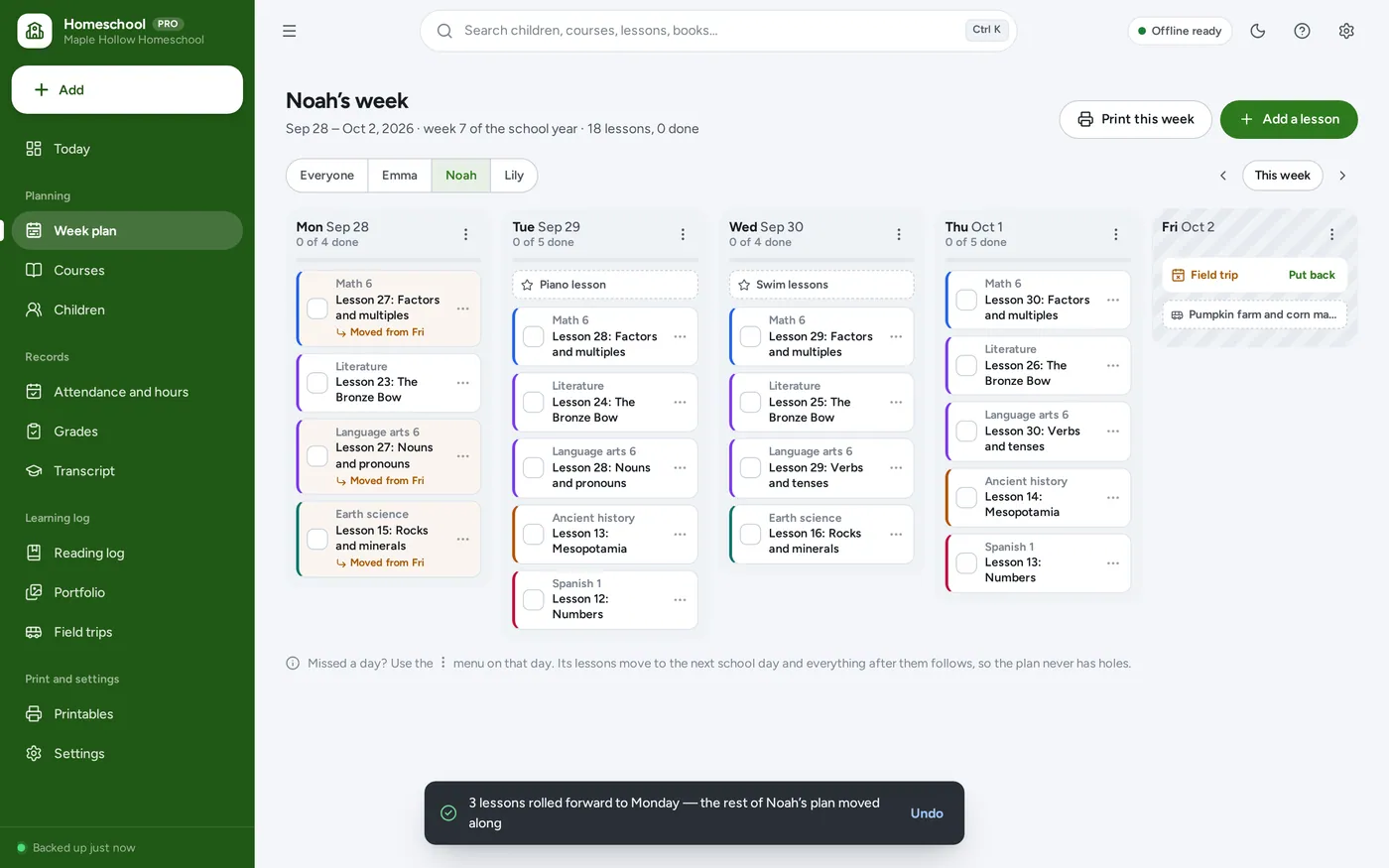1389x868 pixels.
Task: Open the Pumpkin farm and corn maze trip
Action: click(1255, 314)
